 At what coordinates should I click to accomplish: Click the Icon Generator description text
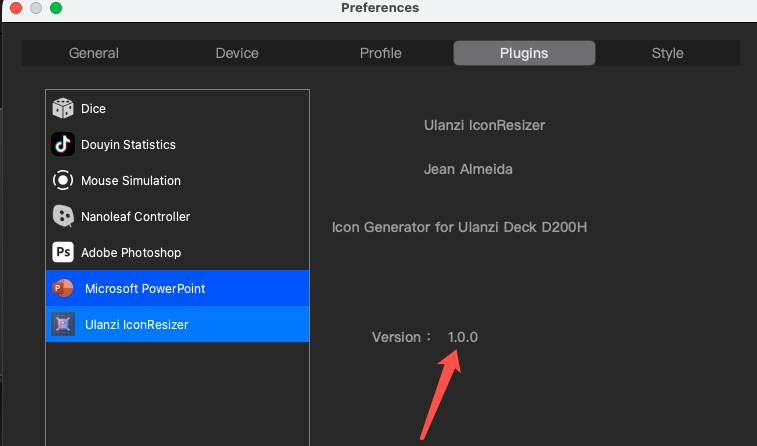pyautogui.click(x=459, y=227)
